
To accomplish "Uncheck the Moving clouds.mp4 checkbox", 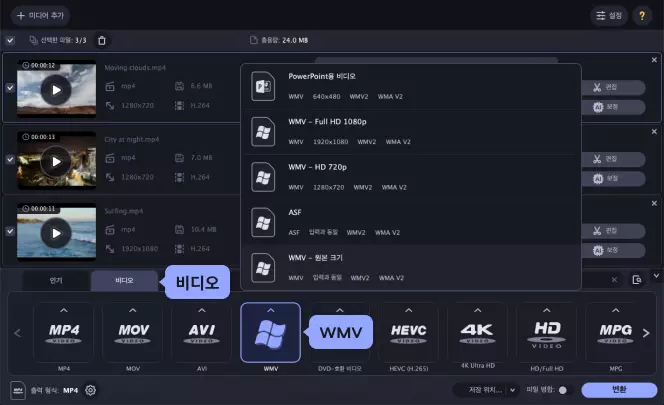I will click(10, 88).
